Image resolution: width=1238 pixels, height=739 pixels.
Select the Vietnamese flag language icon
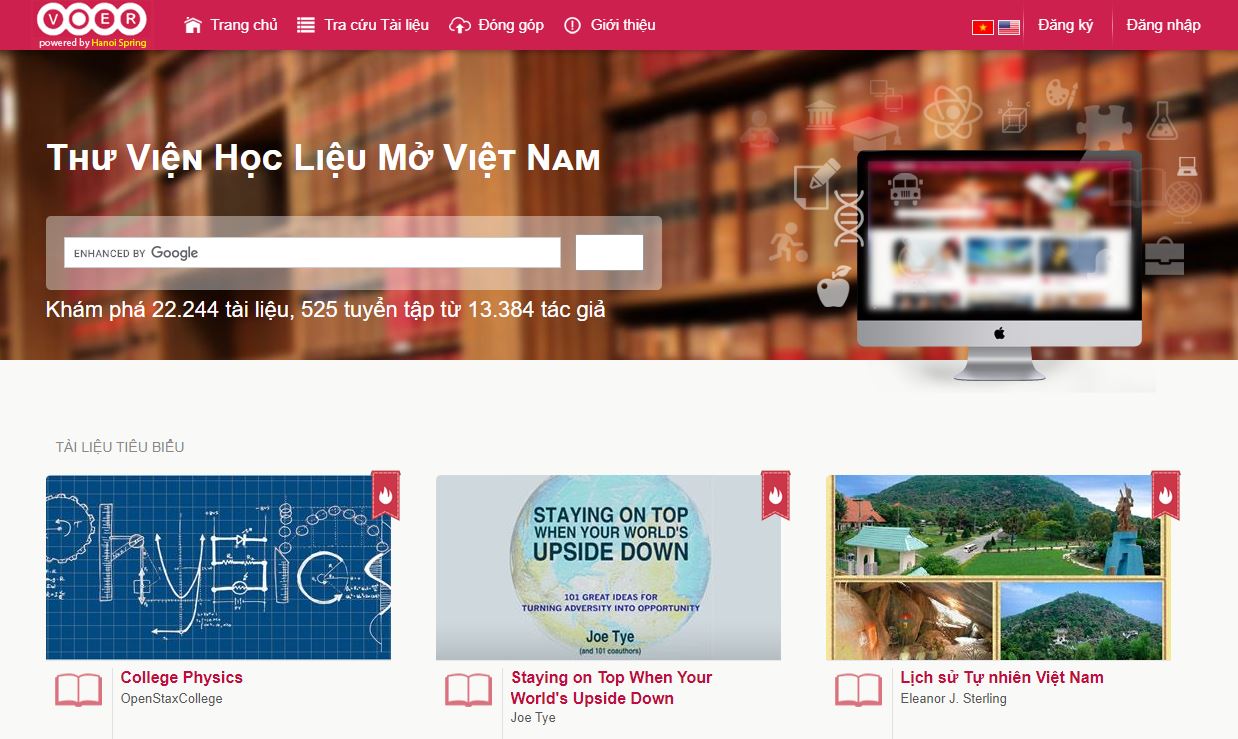pyautogui.click(x=982, y=27)
